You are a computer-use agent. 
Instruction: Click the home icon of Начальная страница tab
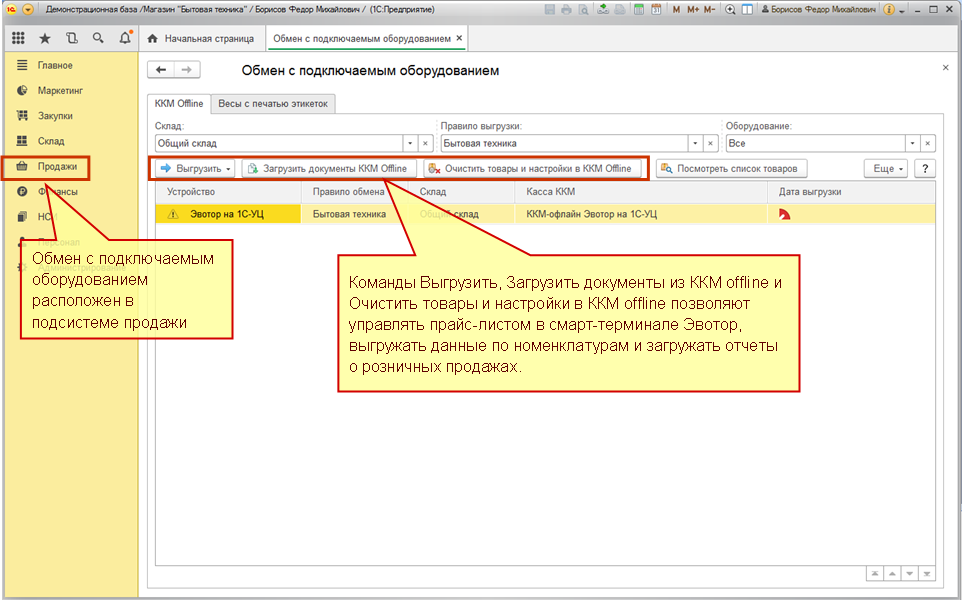[153, 38]
